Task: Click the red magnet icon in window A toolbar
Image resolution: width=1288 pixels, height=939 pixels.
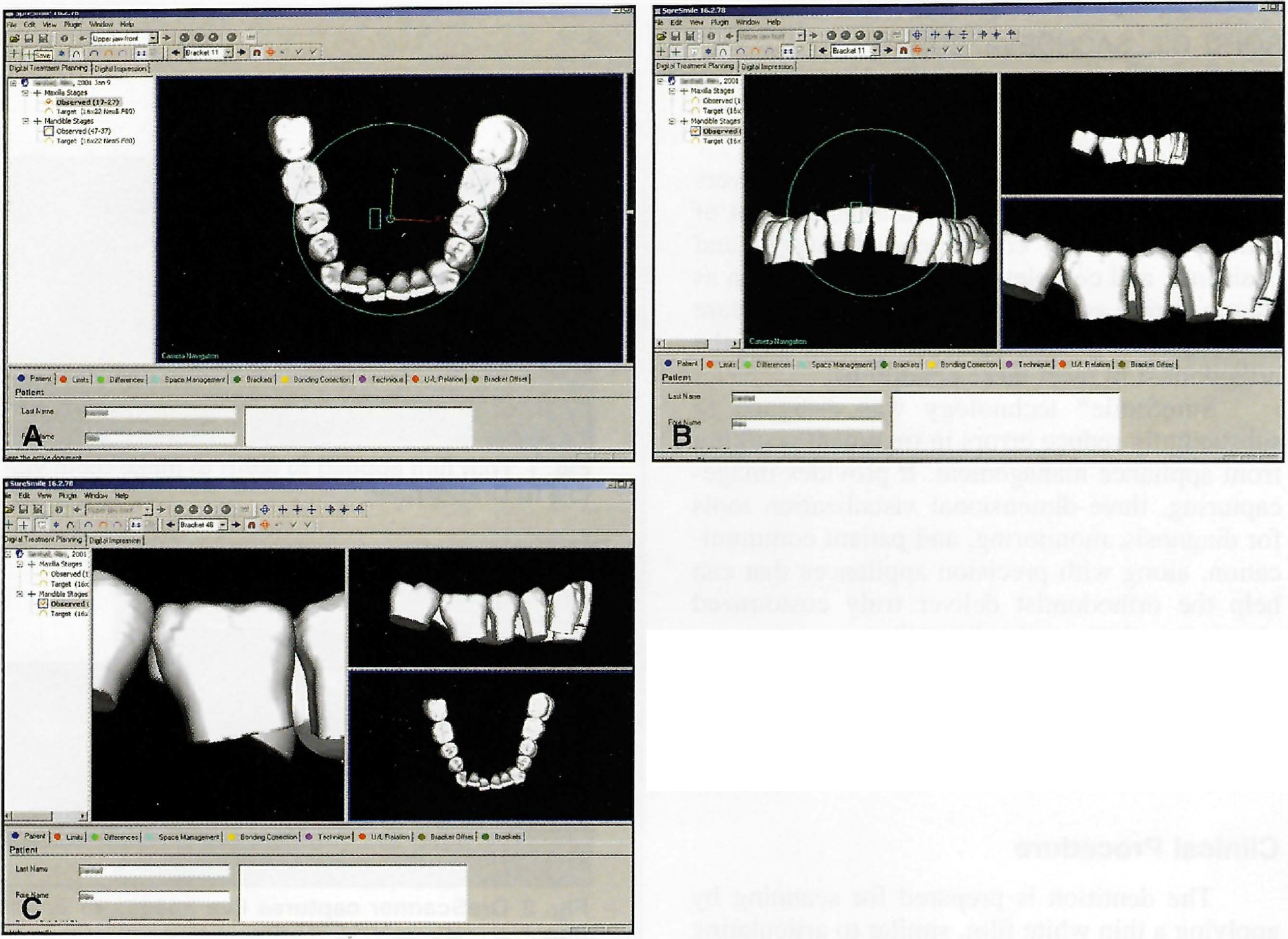Action: pos(256,53)
